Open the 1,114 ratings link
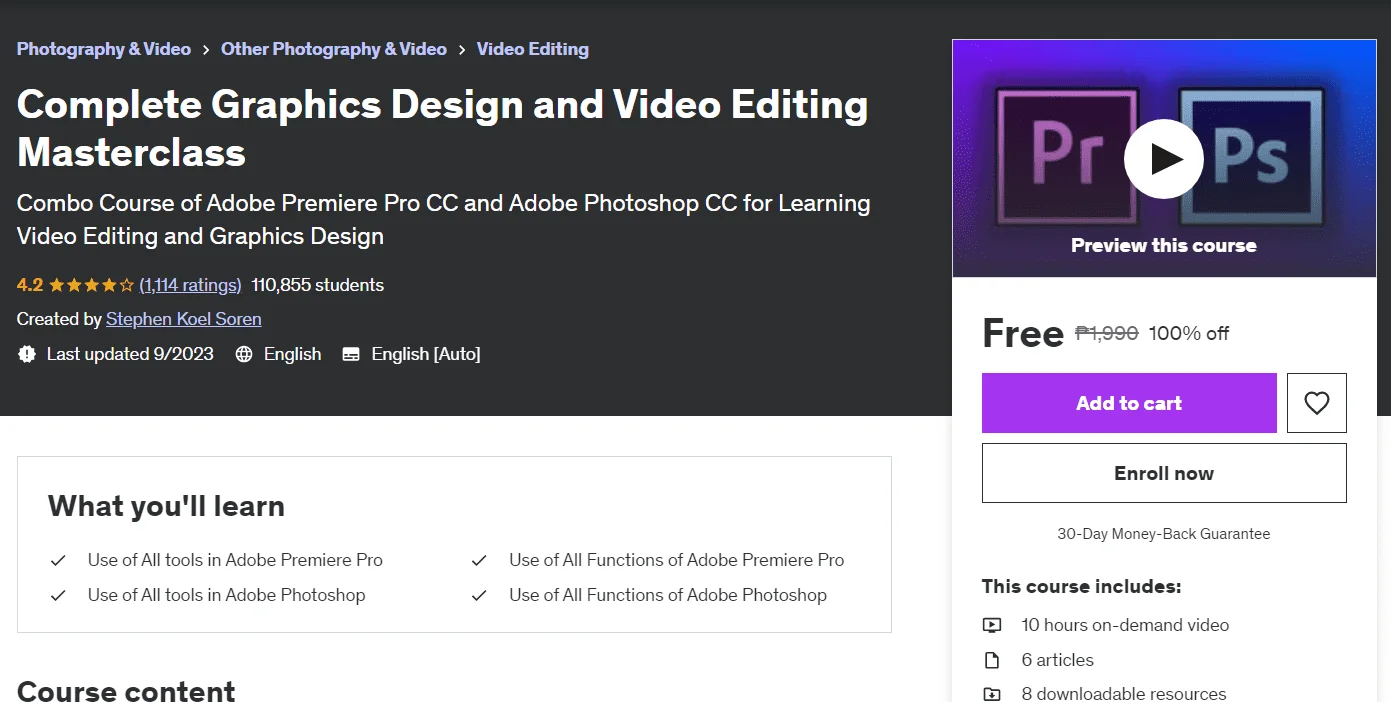The image size is (1391, 702). (190, 285)
